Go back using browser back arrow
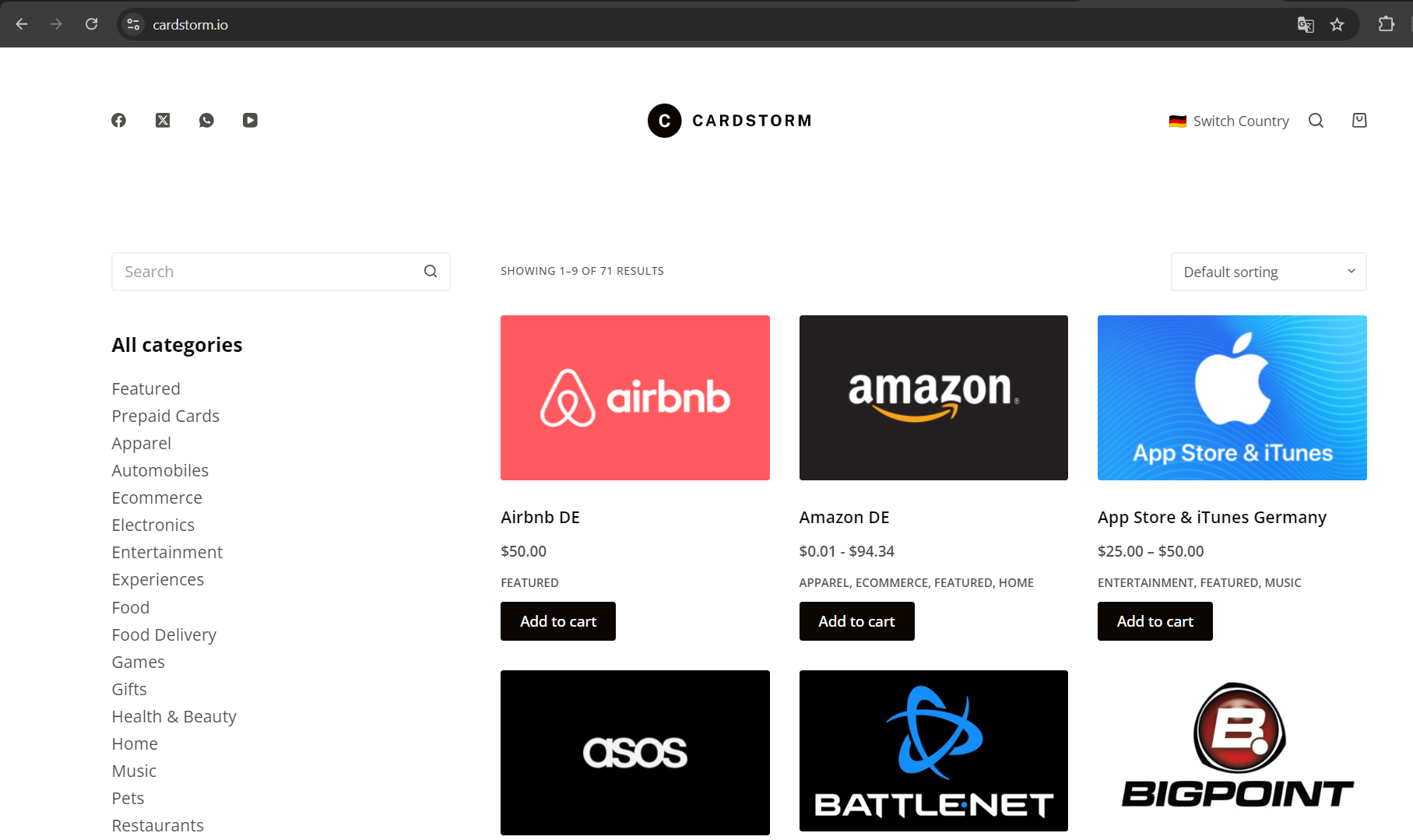The height and width of the screenshot is (840, 1413). [22, 24]
